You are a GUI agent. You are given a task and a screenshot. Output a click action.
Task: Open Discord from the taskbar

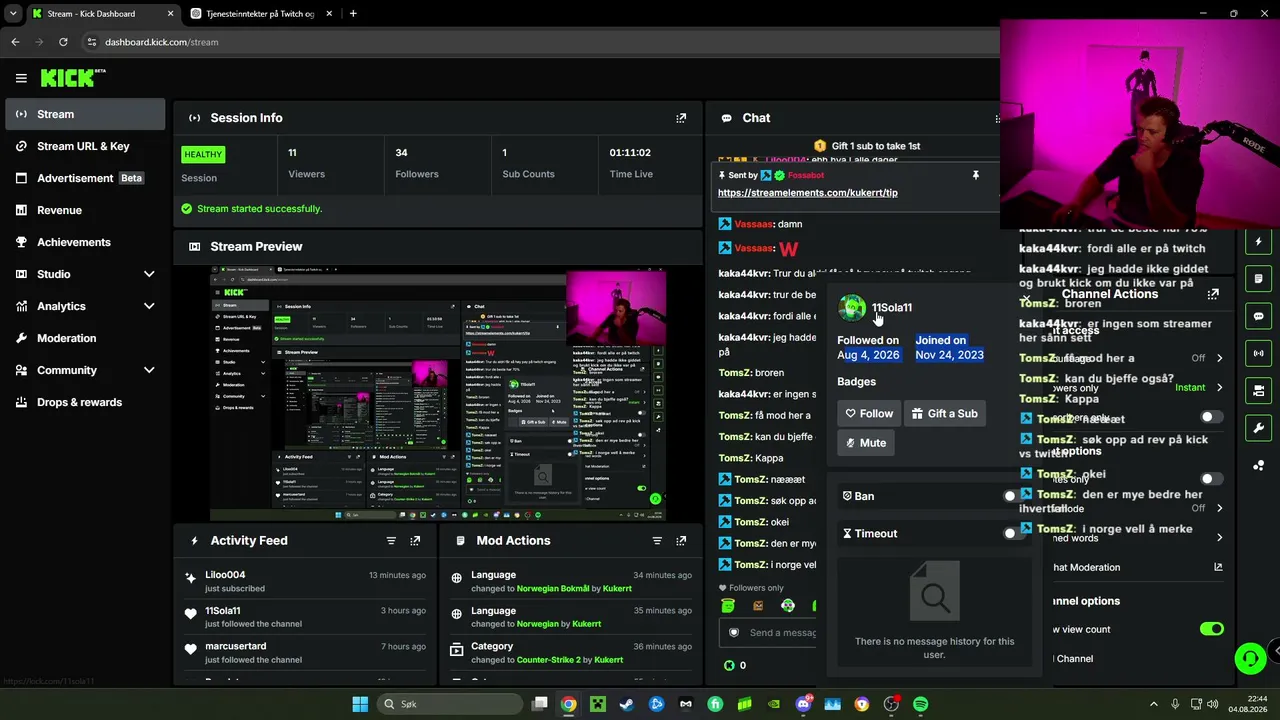click(803, 704)
